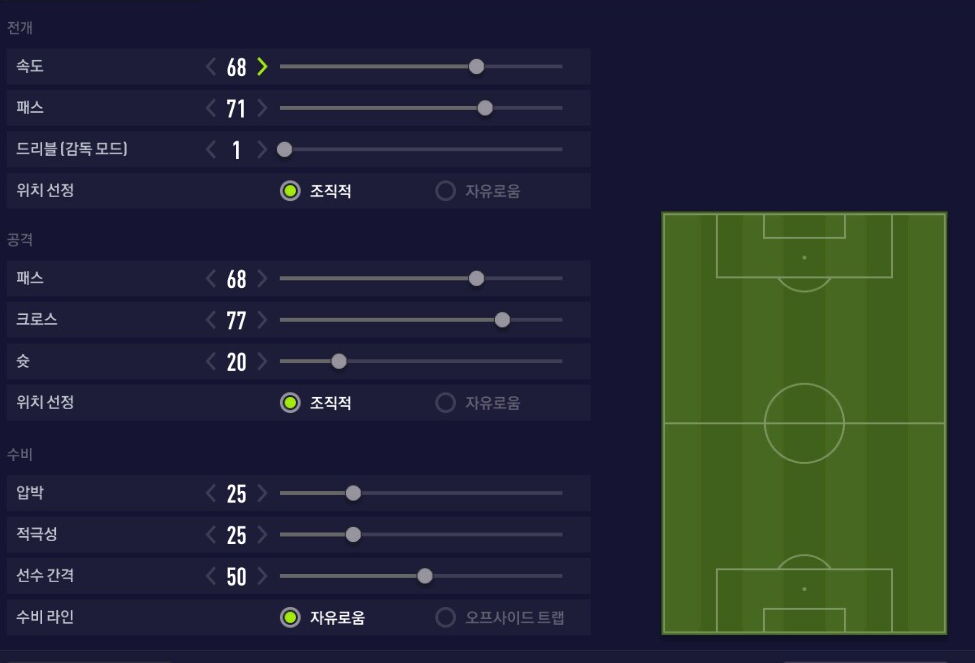Viewport: 975px width, 663px height.
Task: Click the center circle on pitch diagram
Action: tap(804, 423)
